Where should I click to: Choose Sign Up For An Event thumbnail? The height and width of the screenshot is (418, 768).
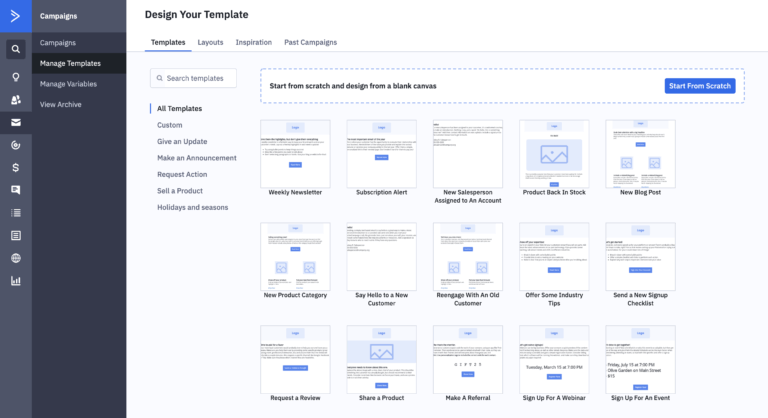(640, 359)
